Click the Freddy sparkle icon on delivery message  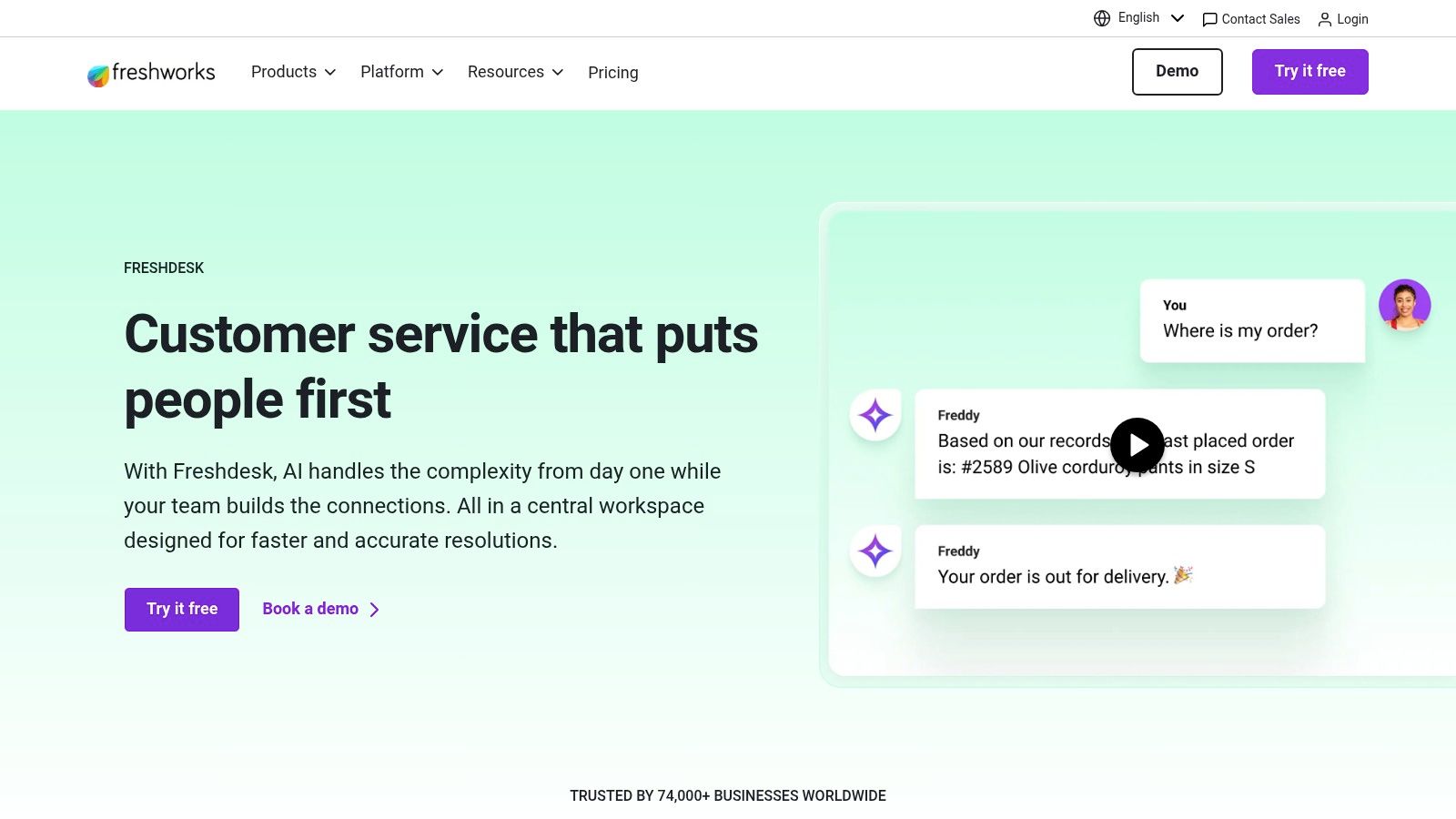(x=875, y=551)
